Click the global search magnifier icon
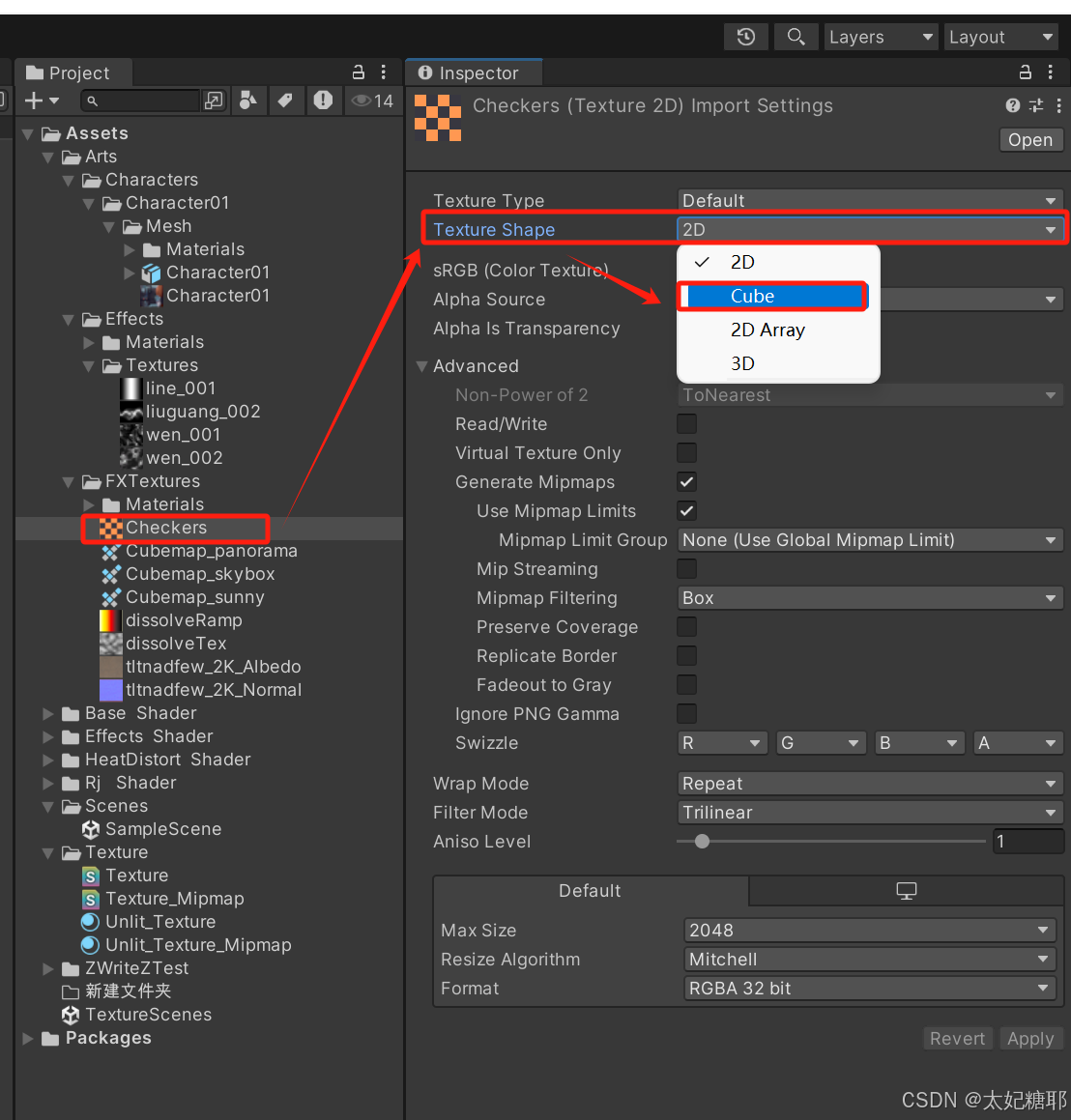This screenshot has height=1120, width=1071. 796,37
